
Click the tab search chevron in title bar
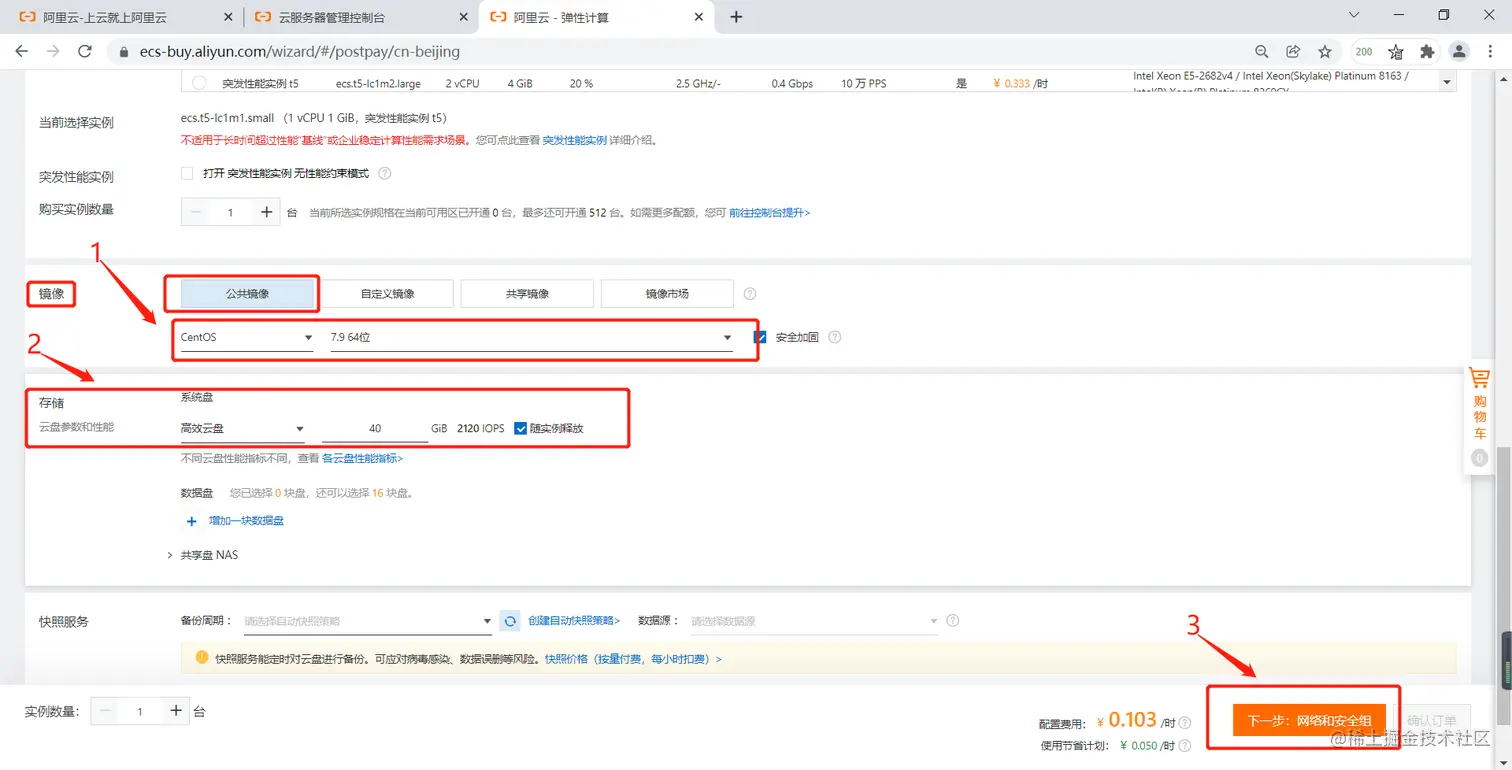pyautogui.click(x=1354, y=15)
